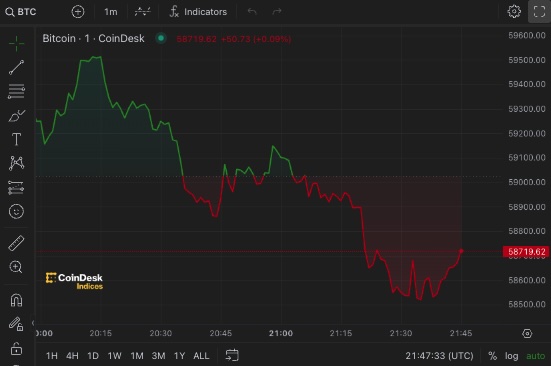Set range to 4H
This screenshot has width=551, height=366.
click(72, 356)
